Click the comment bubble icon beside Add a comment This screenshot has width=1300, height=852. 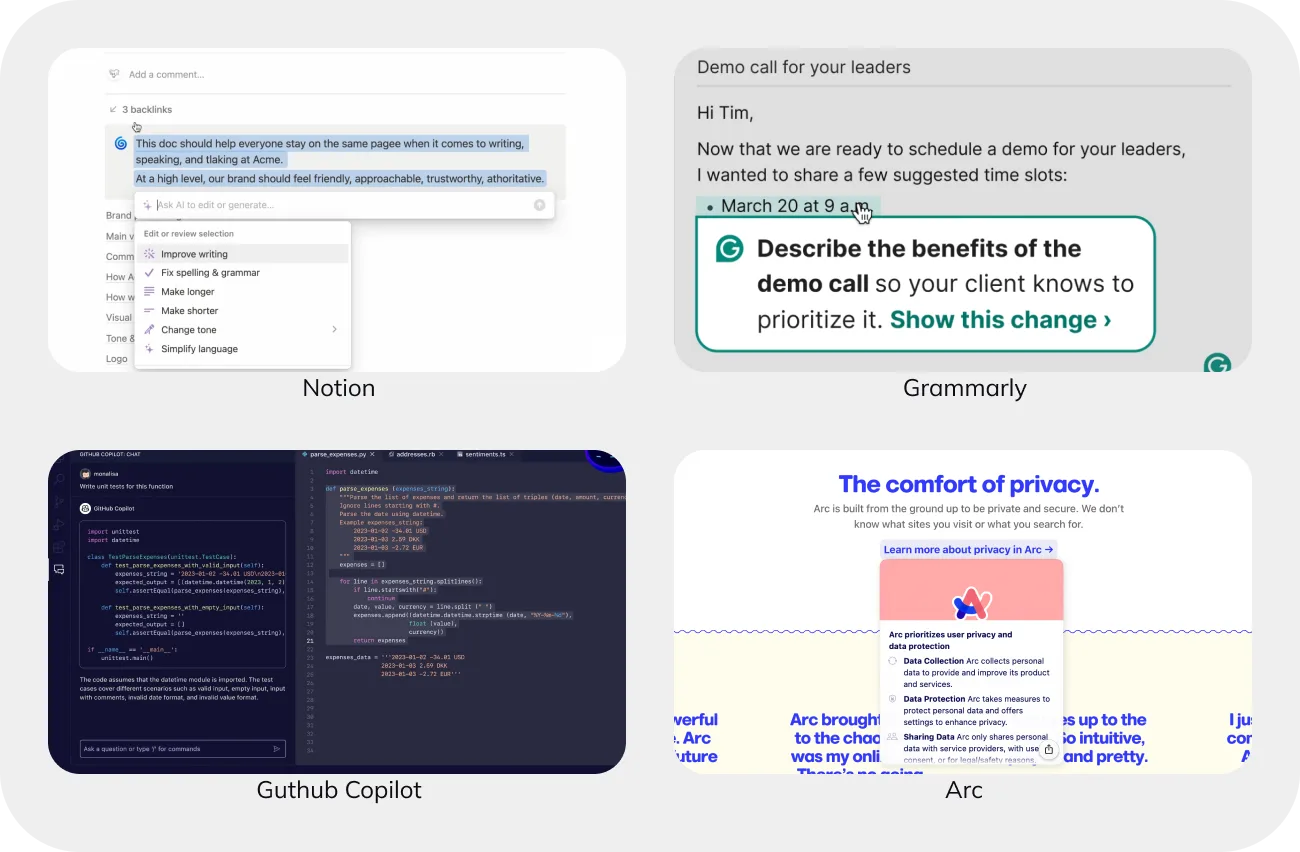(113, 74)
